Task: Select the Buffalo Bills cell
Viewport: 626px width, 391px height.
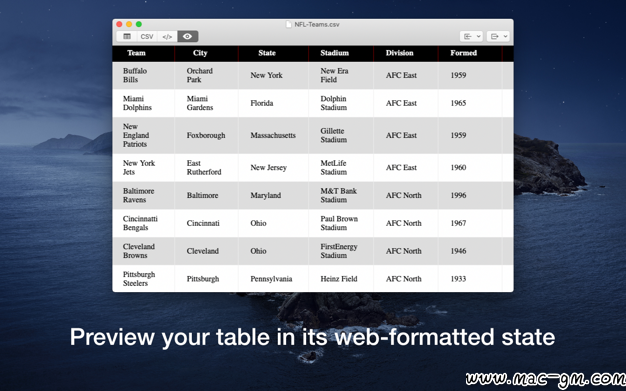Action: 143,75
